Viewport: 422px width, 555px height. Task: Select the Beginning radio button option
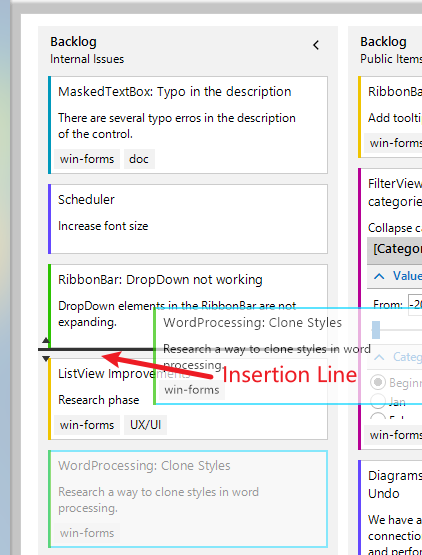tap(378, 382)
